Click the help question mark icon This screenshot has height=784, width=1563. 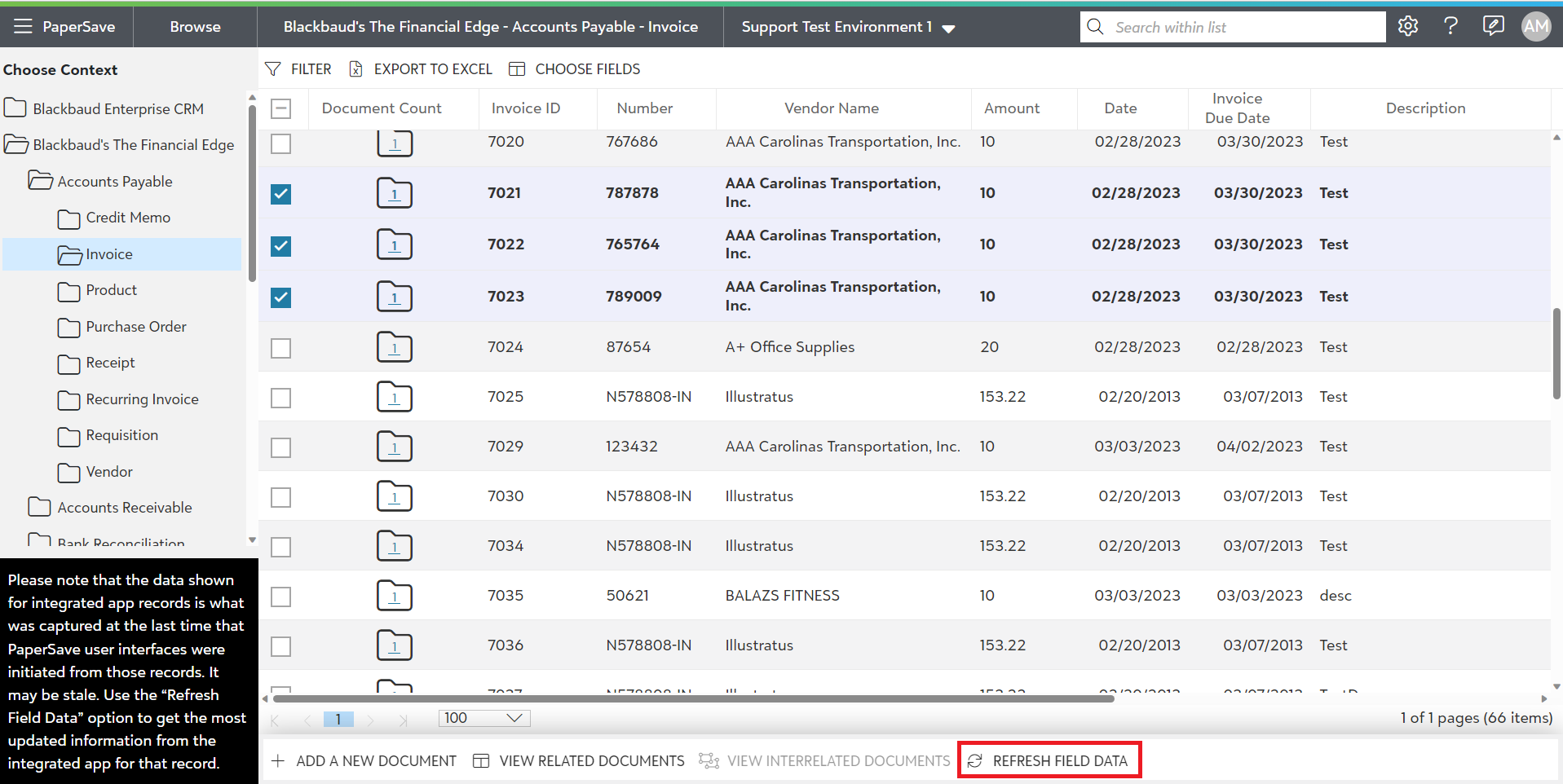click(1450, 27)
